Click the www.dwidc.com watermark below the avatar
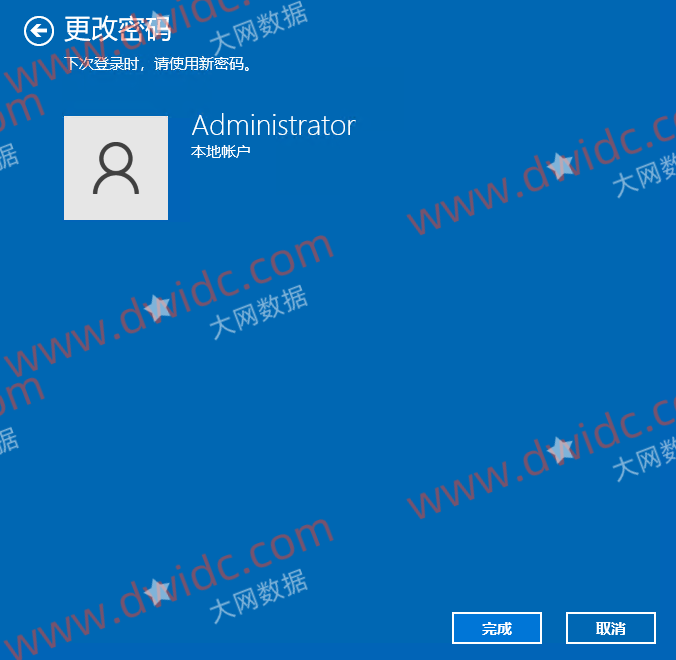The height and width of the screenshot is (660, 676). coord(168,302)
